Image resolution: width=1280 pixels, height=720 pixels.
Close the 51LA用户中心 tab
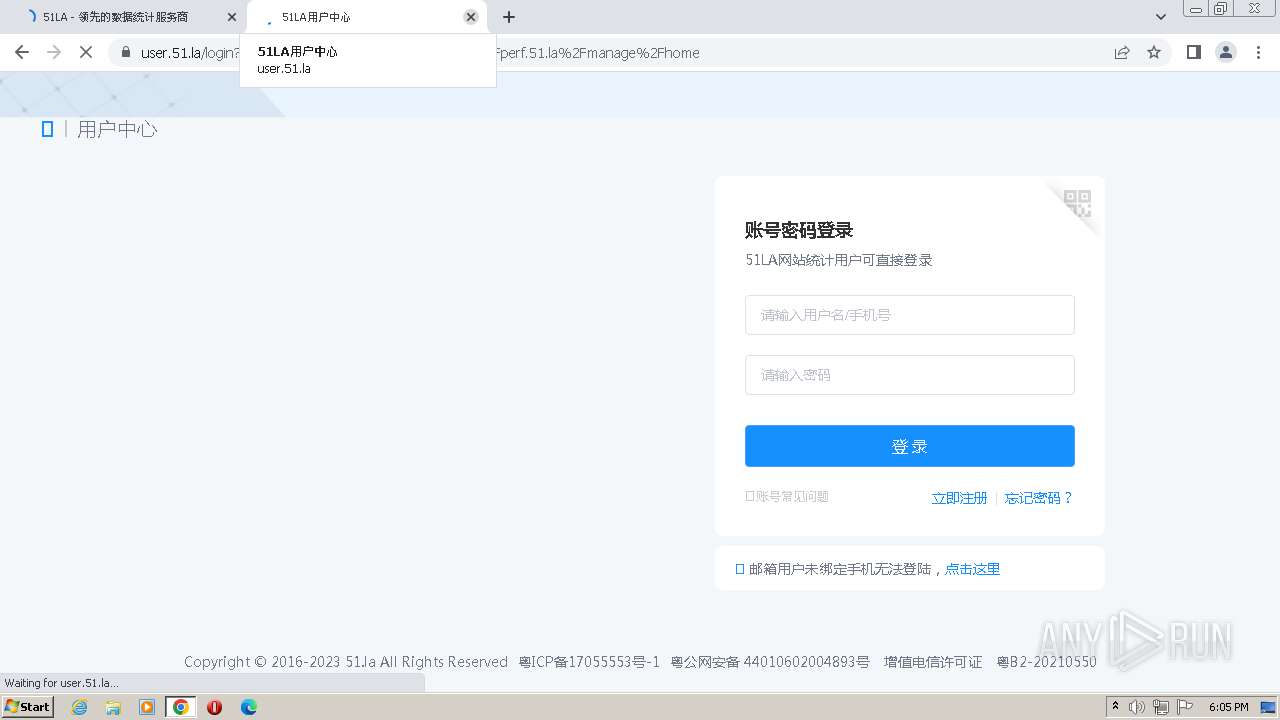click(471, 17)
